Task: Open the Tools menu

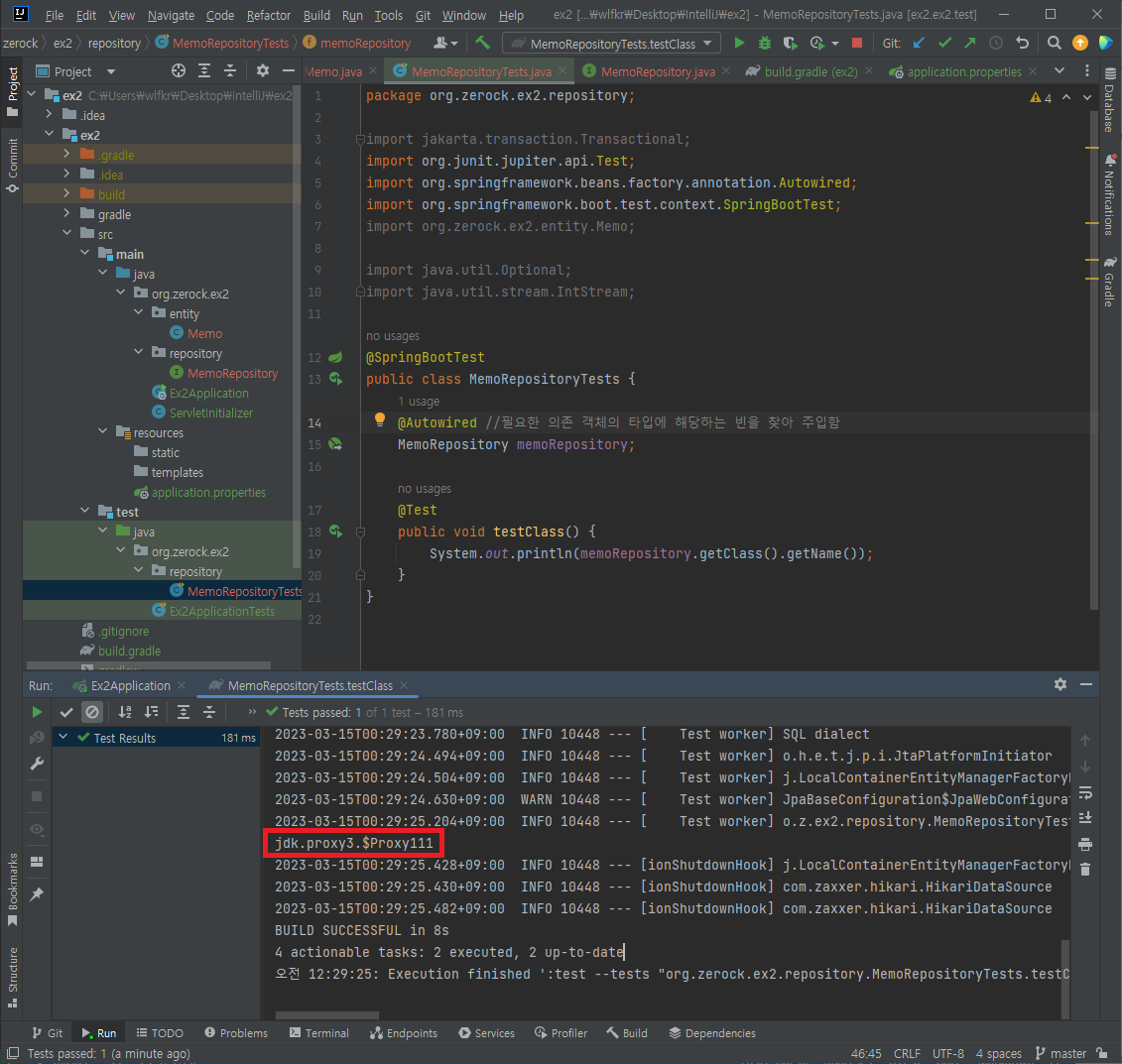Action: [x=389, y=15]
